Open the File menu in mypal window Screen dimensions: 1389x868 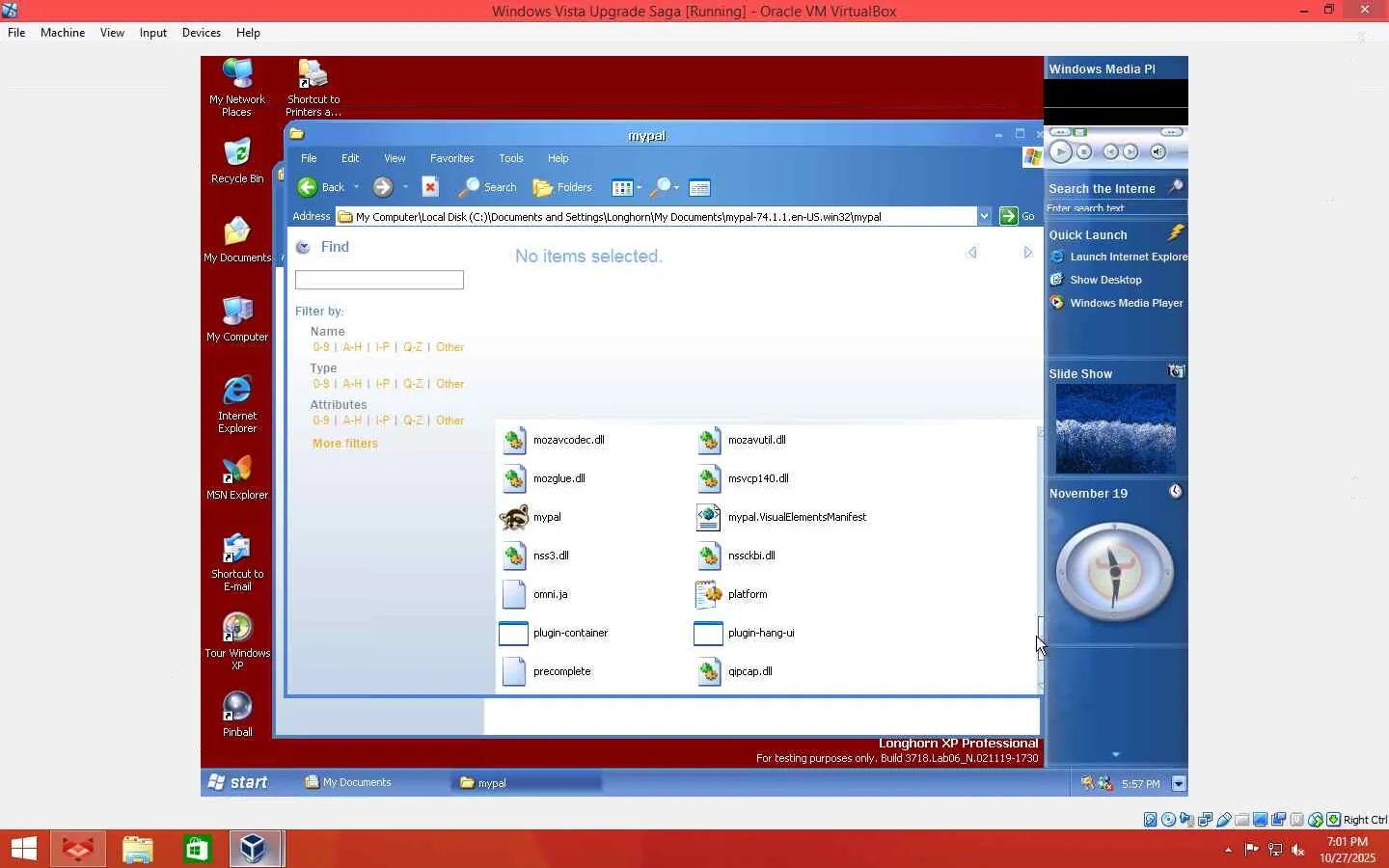point(309,158)
